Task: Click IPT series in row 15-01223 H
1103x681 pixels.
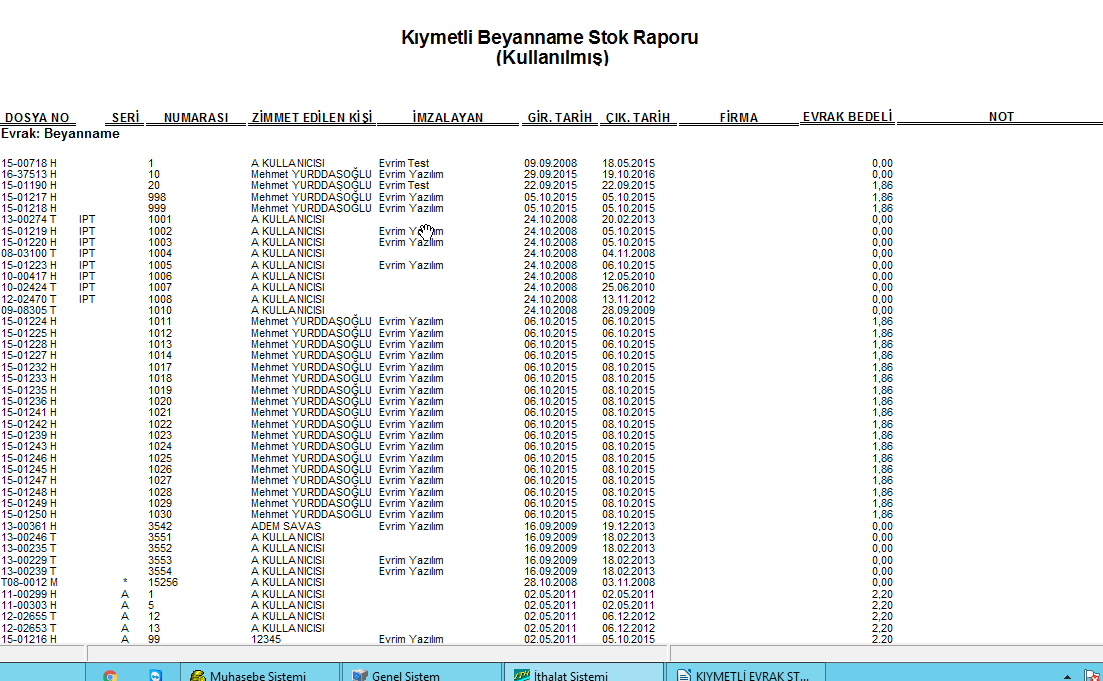Action: click(x=87, y=265)
